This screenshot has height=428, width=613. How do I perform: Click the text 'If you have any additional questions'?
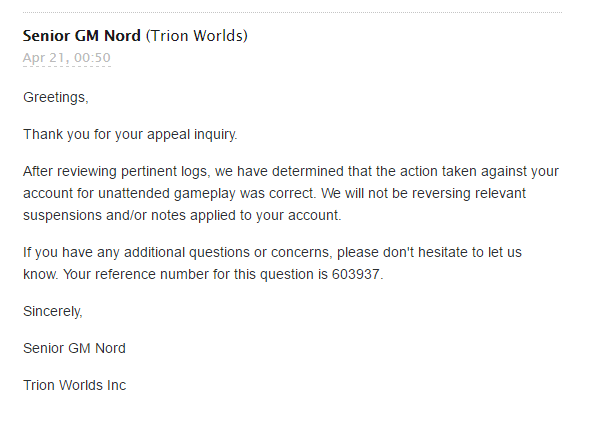(136, 253)
